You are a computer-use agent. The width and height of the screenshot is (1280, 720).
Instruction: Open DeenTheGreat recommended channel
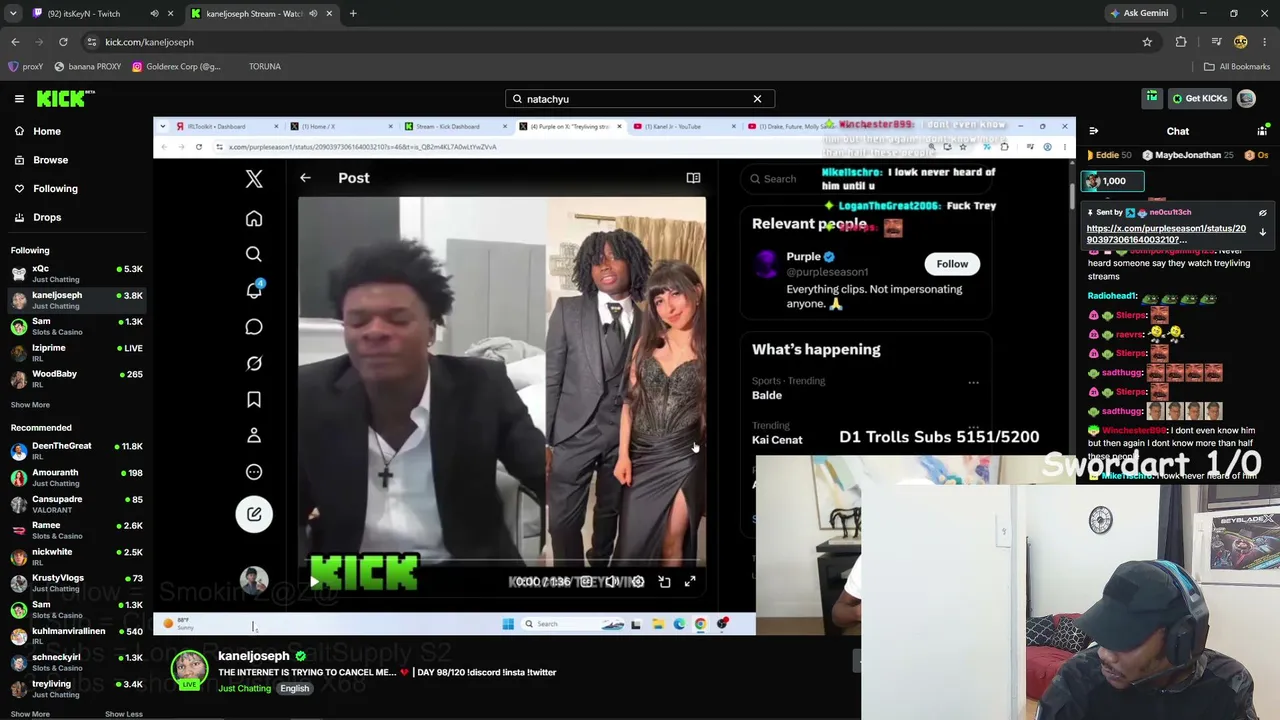pos(76,451)
